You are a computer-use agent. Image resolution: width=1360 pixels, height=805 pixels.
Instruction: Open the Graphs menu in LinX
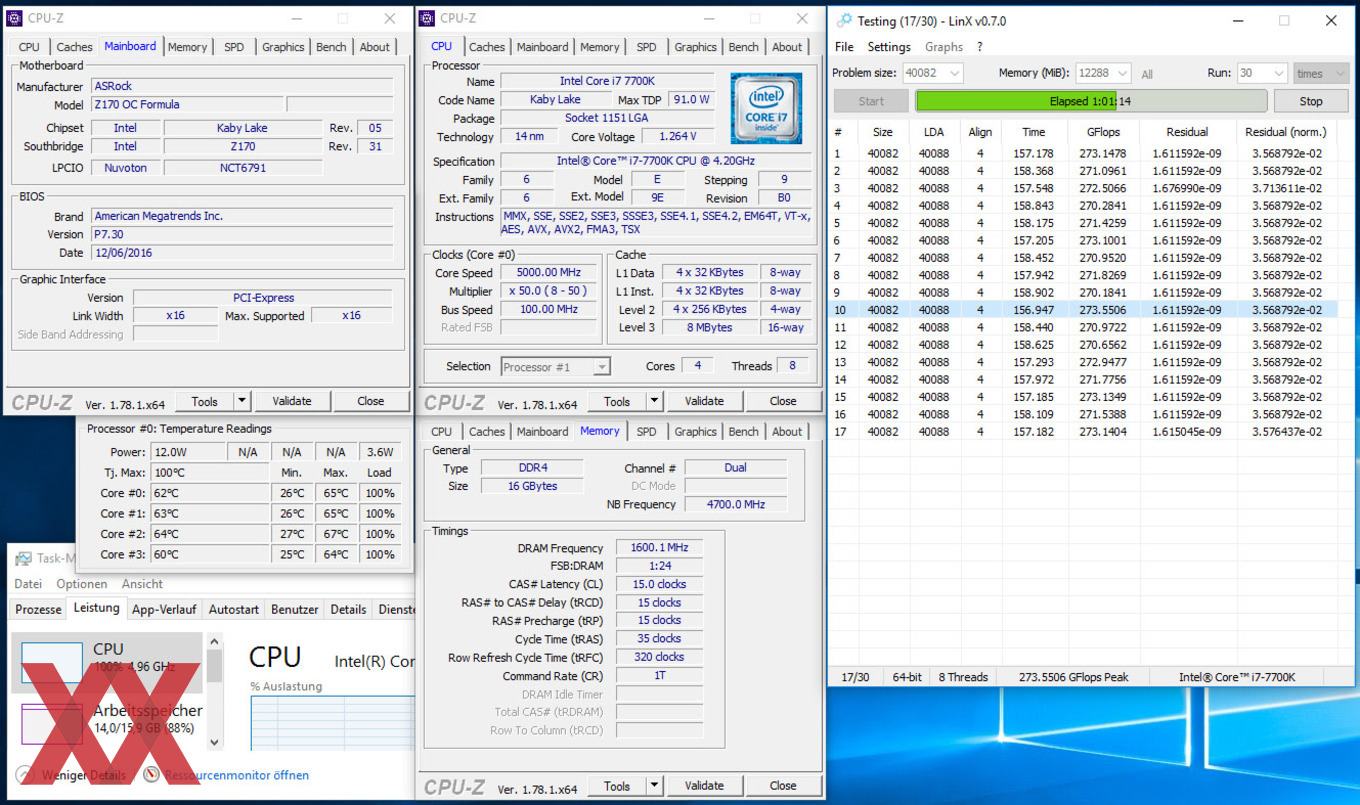click(x=944, y=47)
